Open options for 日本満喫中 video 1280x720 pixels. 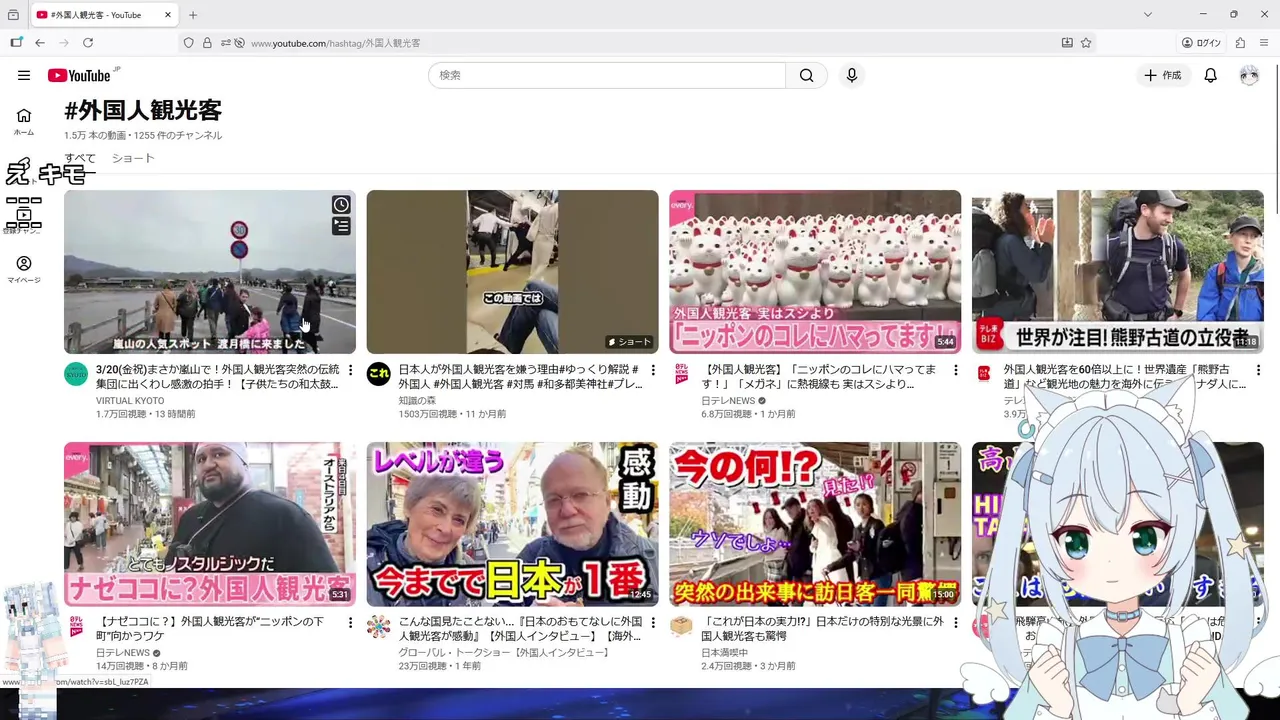[x=955, y=622]
